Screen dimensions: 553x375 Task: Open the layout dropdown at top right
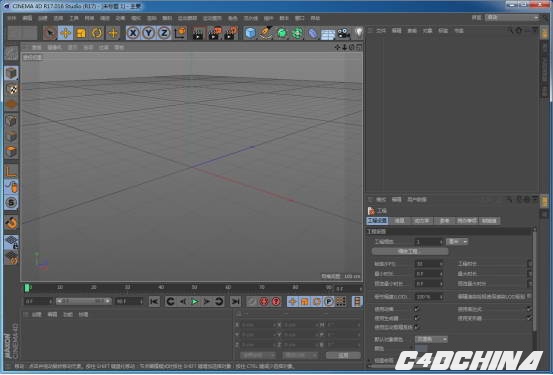click(x=512, y=17)
